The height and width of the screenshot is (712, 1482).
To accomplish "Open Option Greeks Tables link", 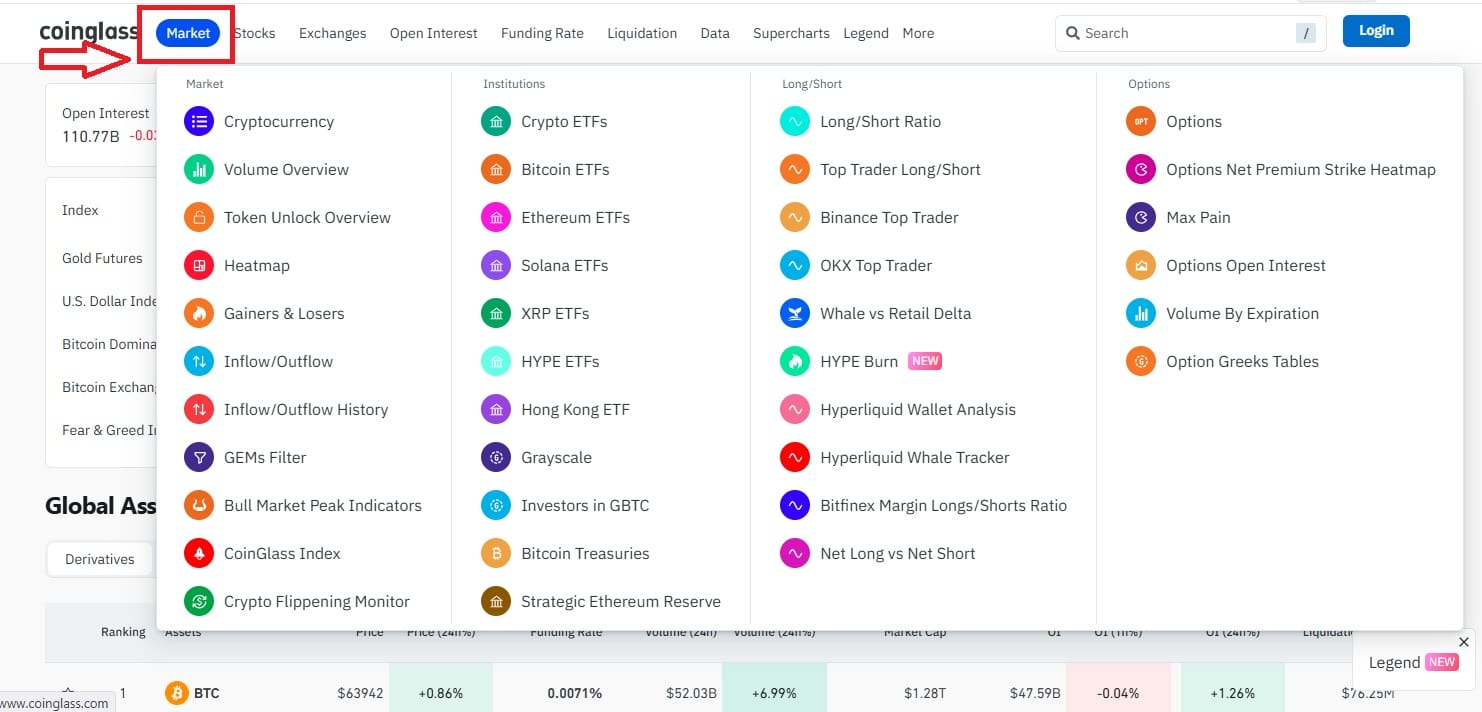I will pos(1242,361).
